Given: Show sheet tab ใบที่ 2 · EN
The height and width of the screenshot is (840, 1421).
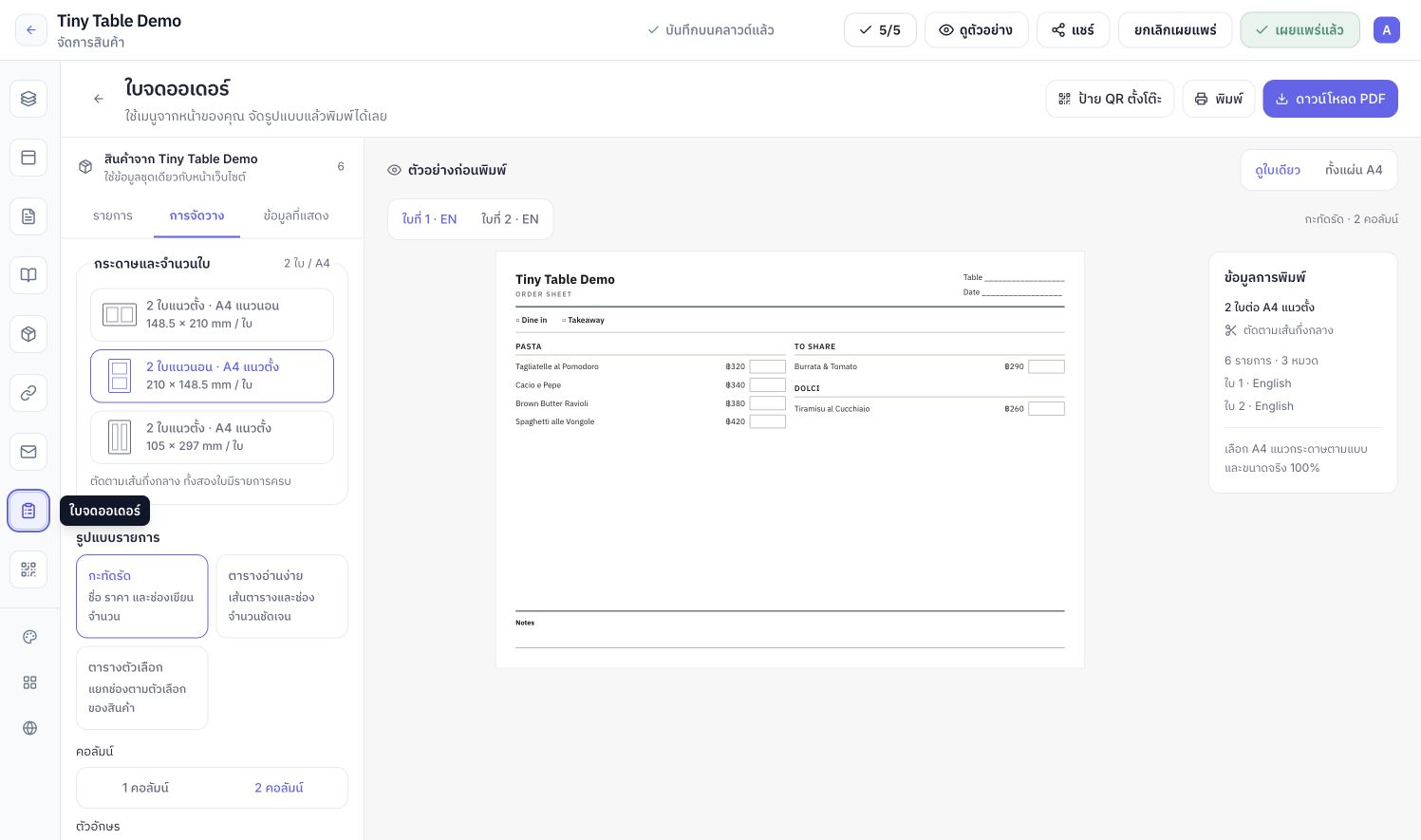Looking at the screenshot, I should (510, 219).
